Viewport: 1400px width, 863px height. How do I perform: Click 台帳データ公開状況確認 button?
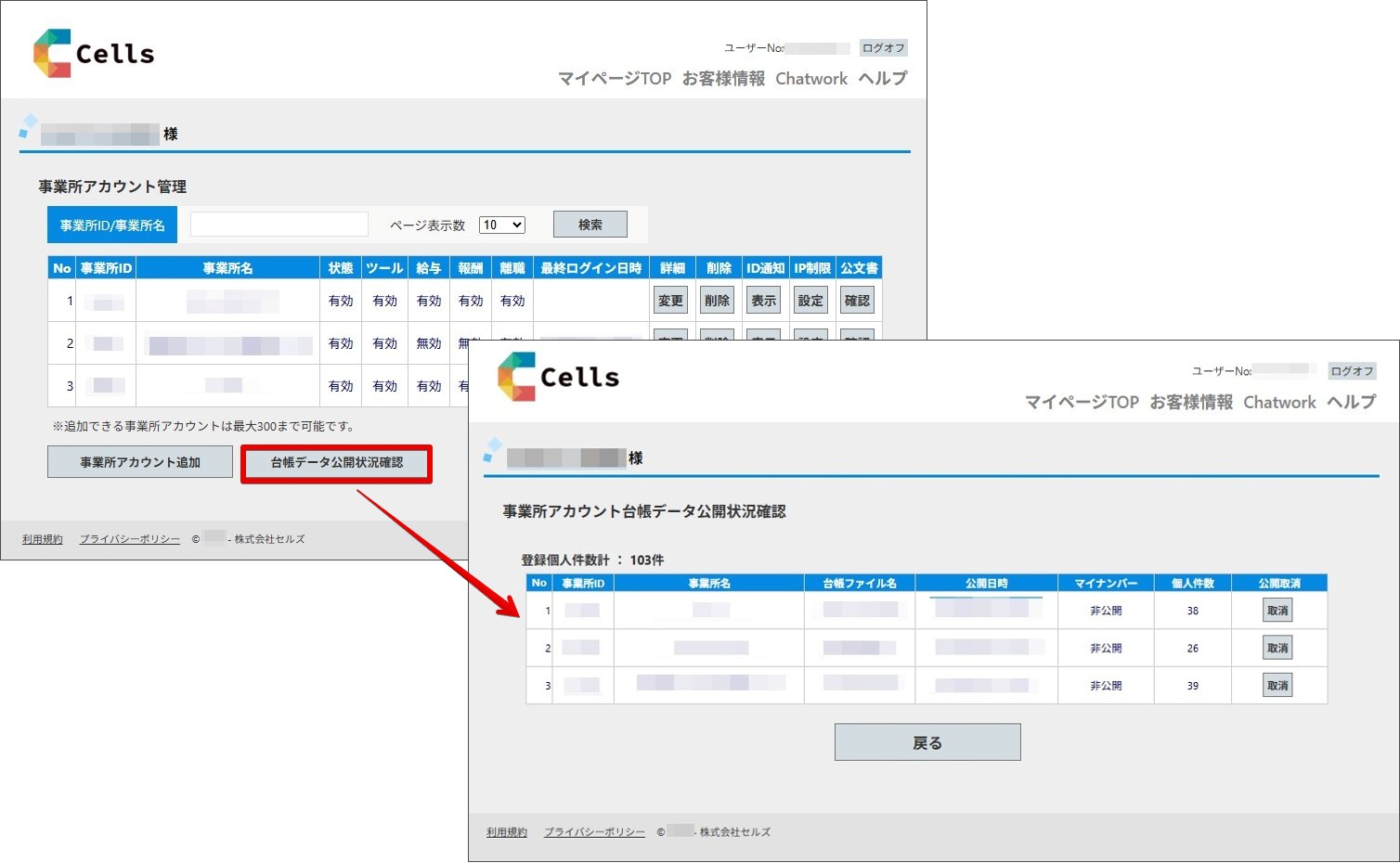(337, 462)
